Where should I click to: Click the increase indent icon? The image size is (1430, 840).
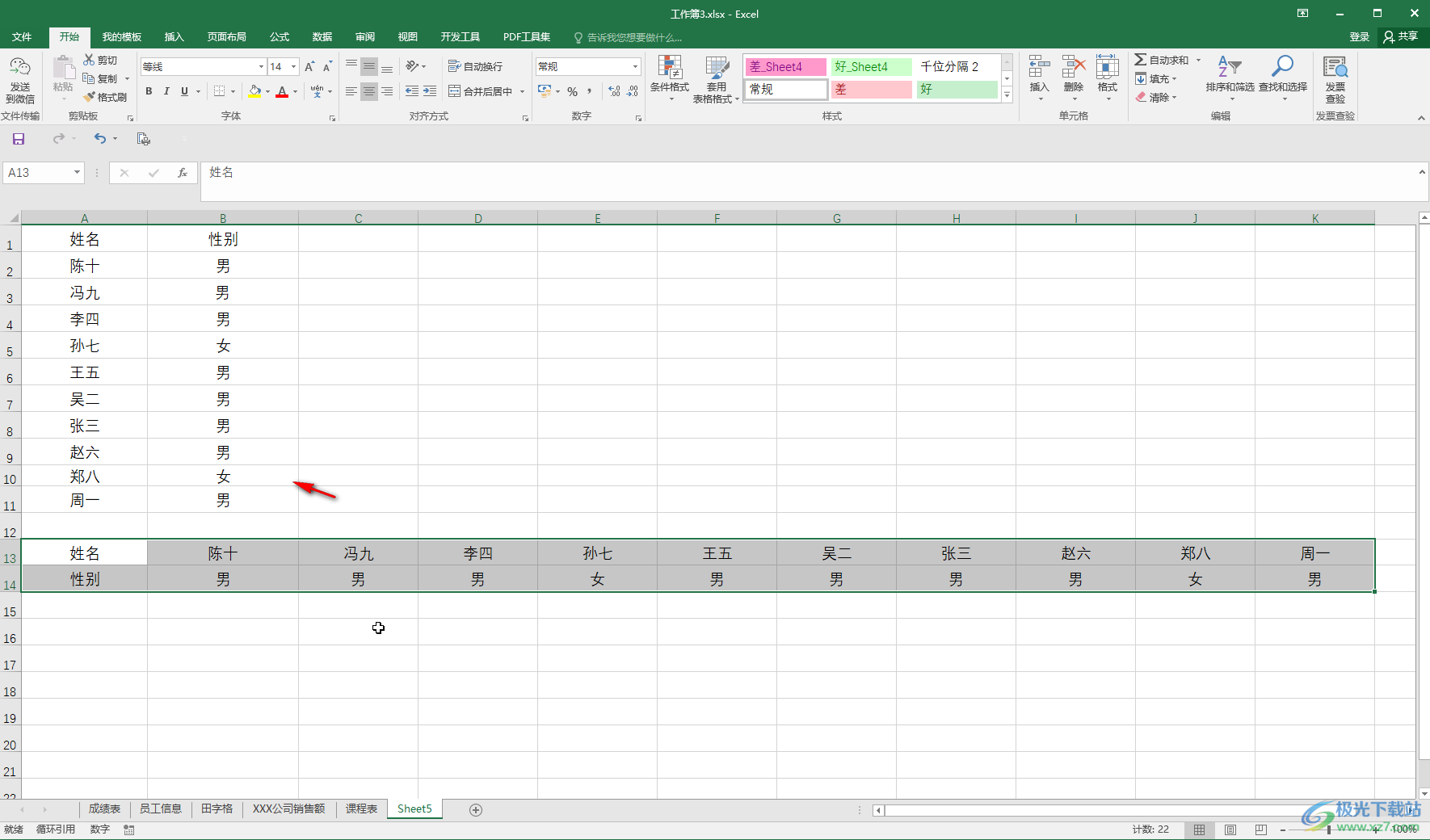point(430,91)
